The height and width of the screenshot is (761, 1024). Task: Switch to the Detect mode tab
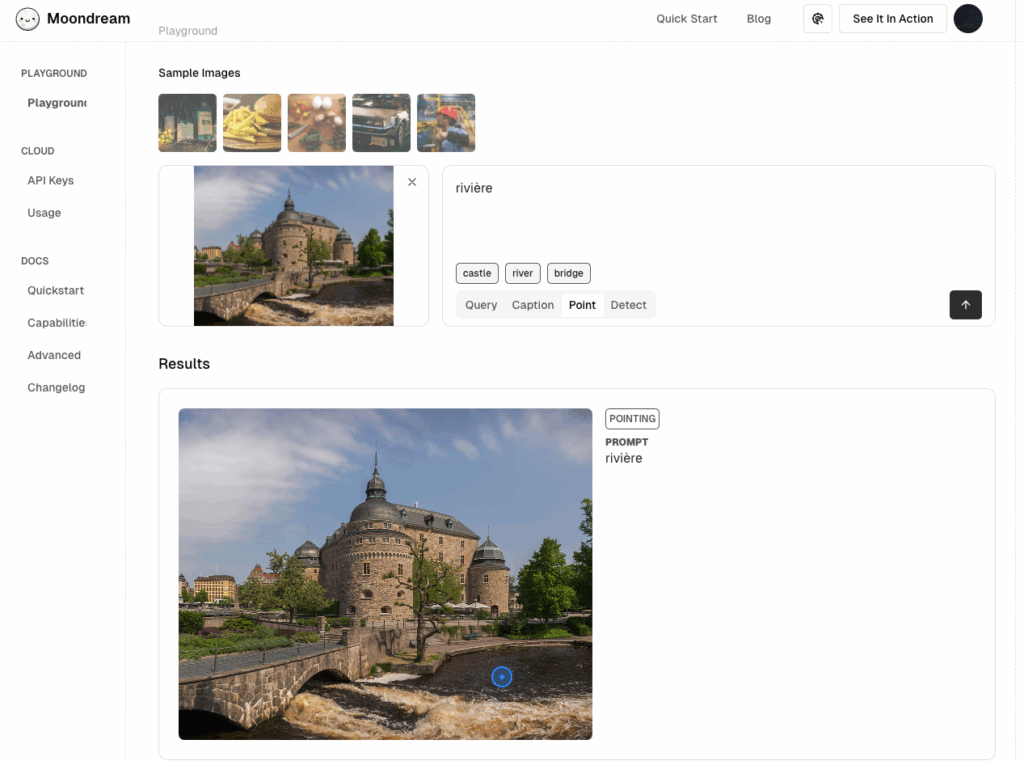click(628, 305)
